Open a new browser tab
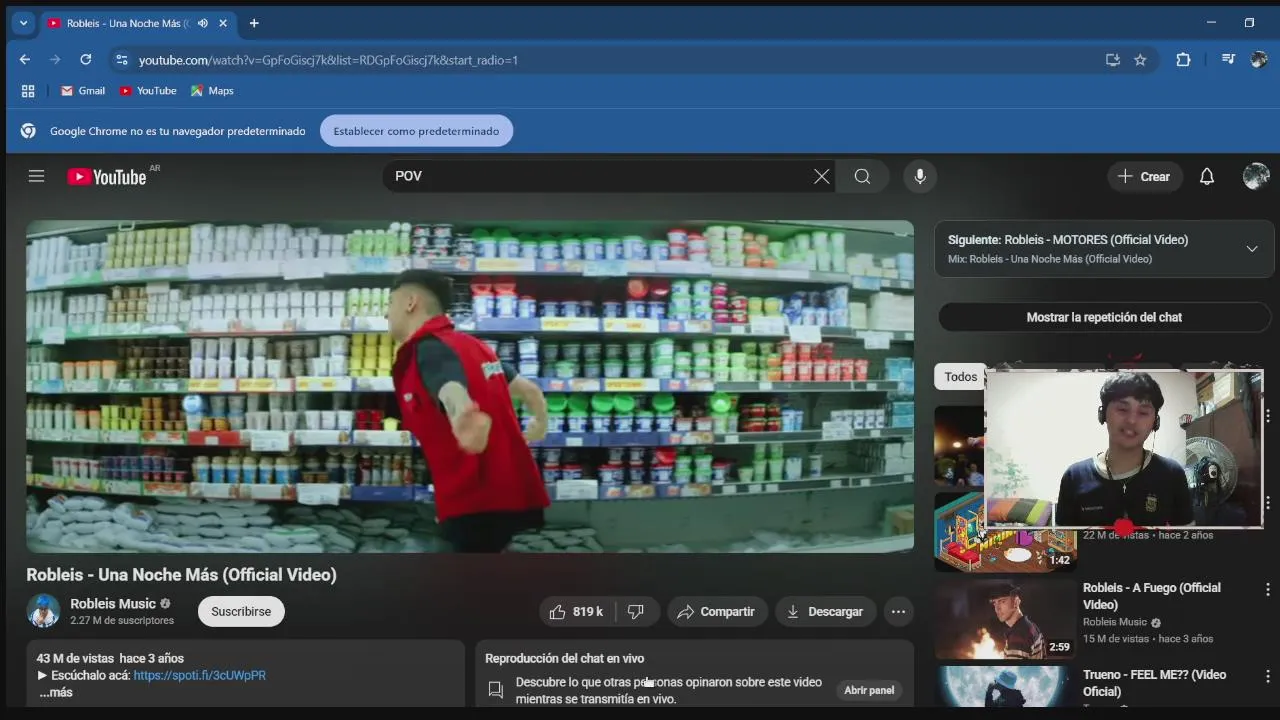This screenshot has height=720, width=1280. [254, 23]
